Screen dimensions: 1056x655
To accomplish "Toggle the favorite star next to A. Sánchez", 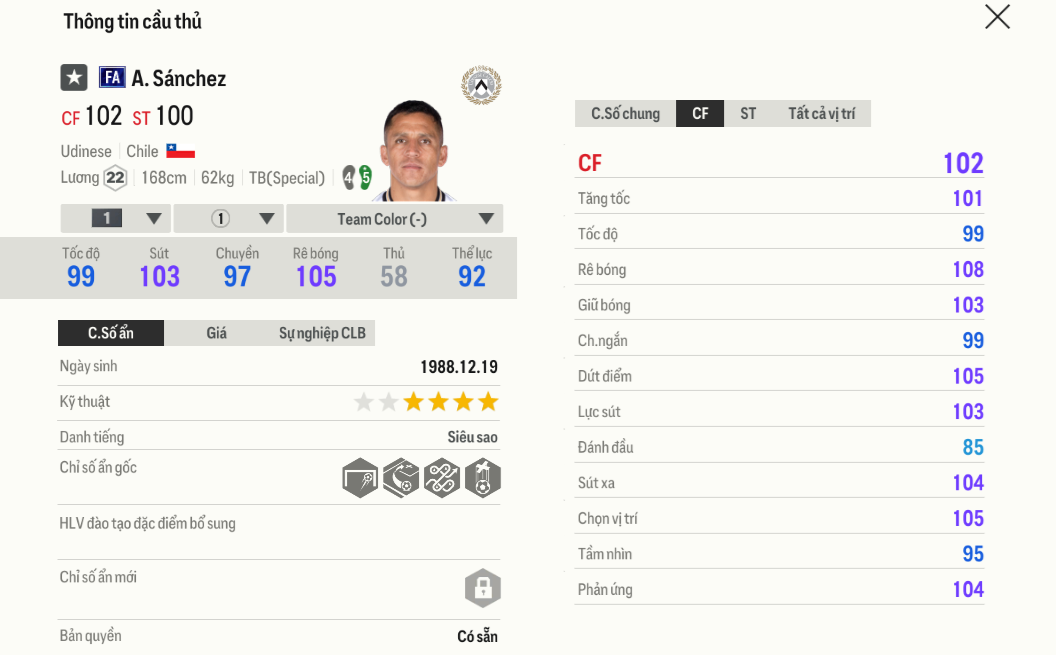I will tap(74, 78).
